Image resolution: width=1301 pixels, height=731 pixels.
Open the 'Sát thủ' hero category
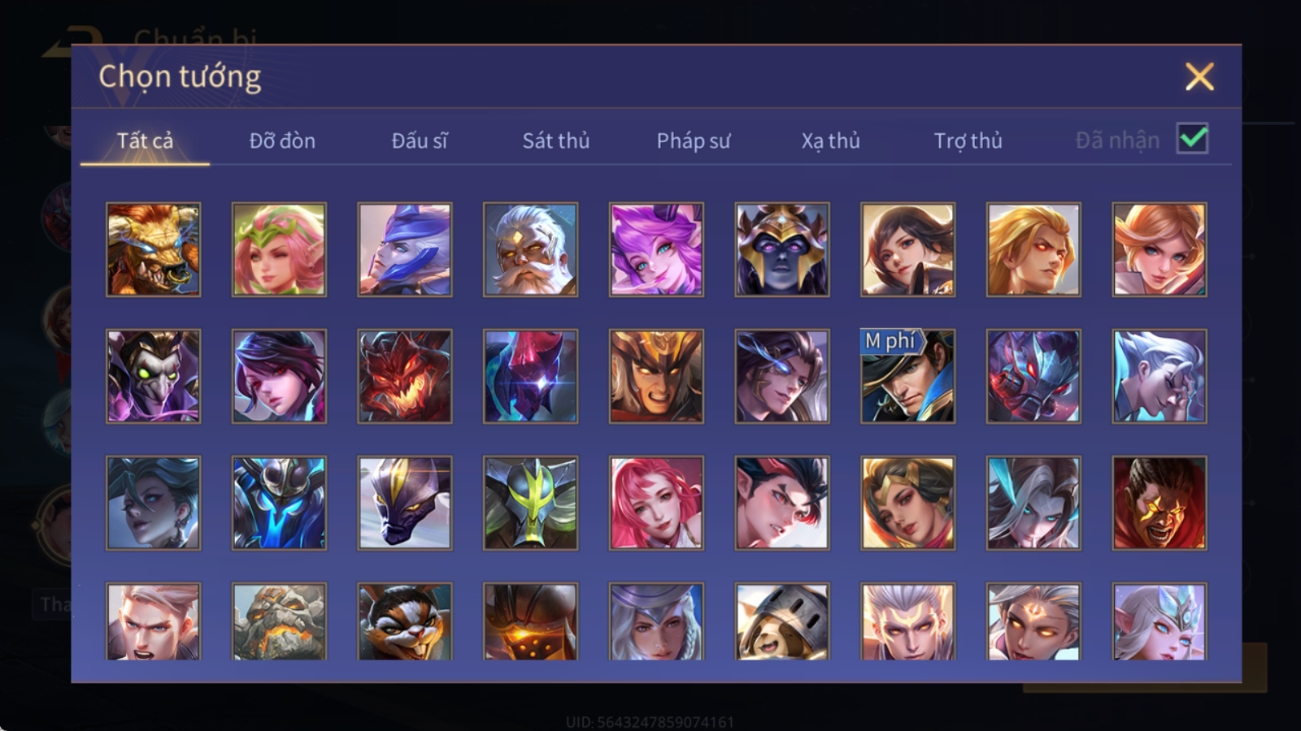pos(556,141)
